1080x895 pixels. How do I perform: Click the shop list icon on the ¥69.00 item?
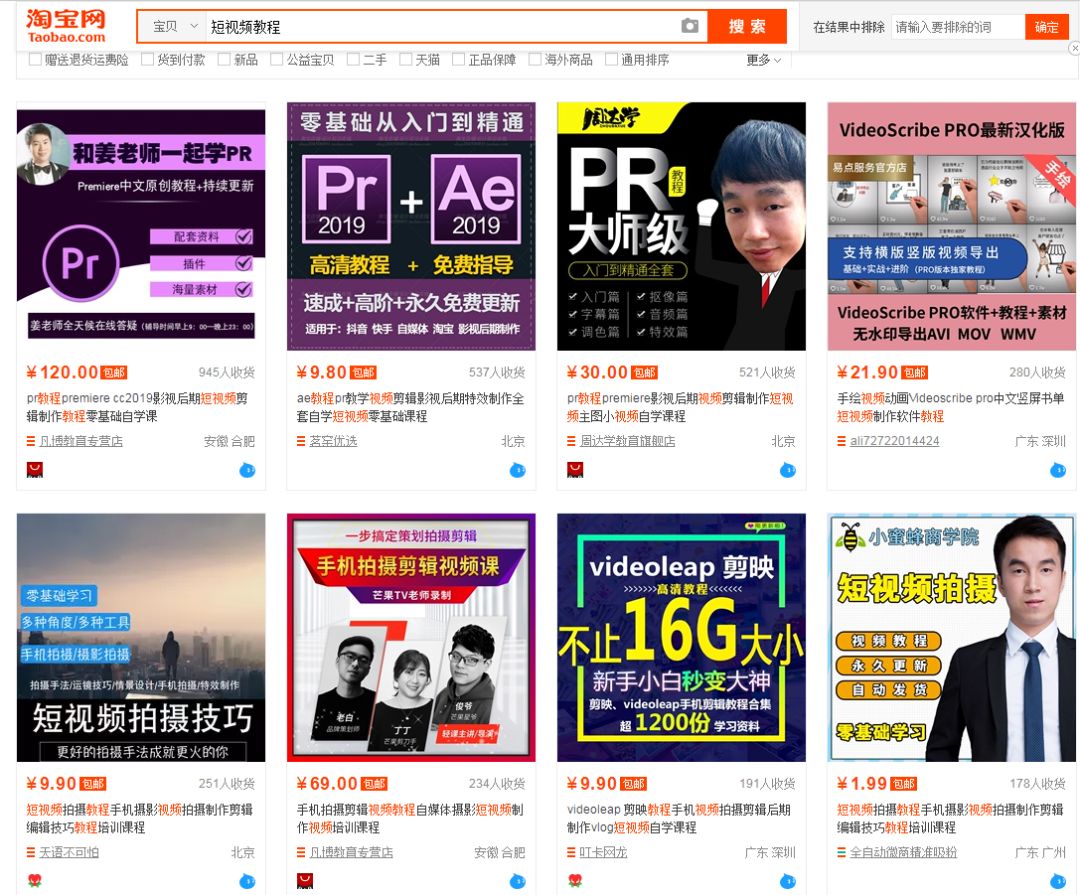pyautogui.click(x=300, y=852)
